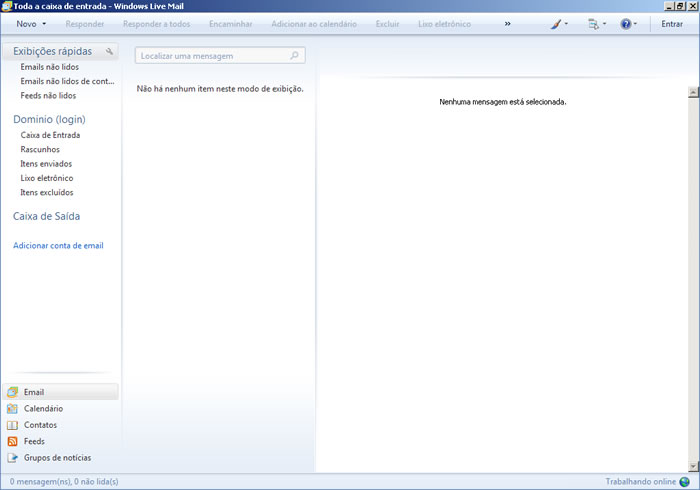Click 'Nenhuma mensagem está selecionada.' text
Image resolution: width=700 pixels, height=490 pixels.
503,102
